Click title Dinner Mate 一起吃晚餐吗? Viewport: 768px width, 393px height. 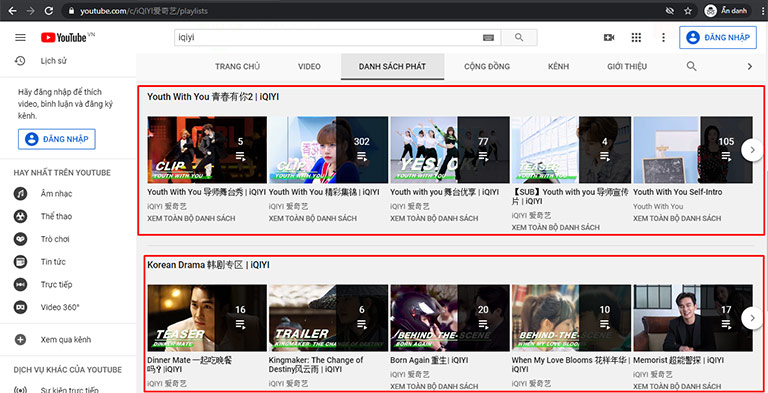190,365
